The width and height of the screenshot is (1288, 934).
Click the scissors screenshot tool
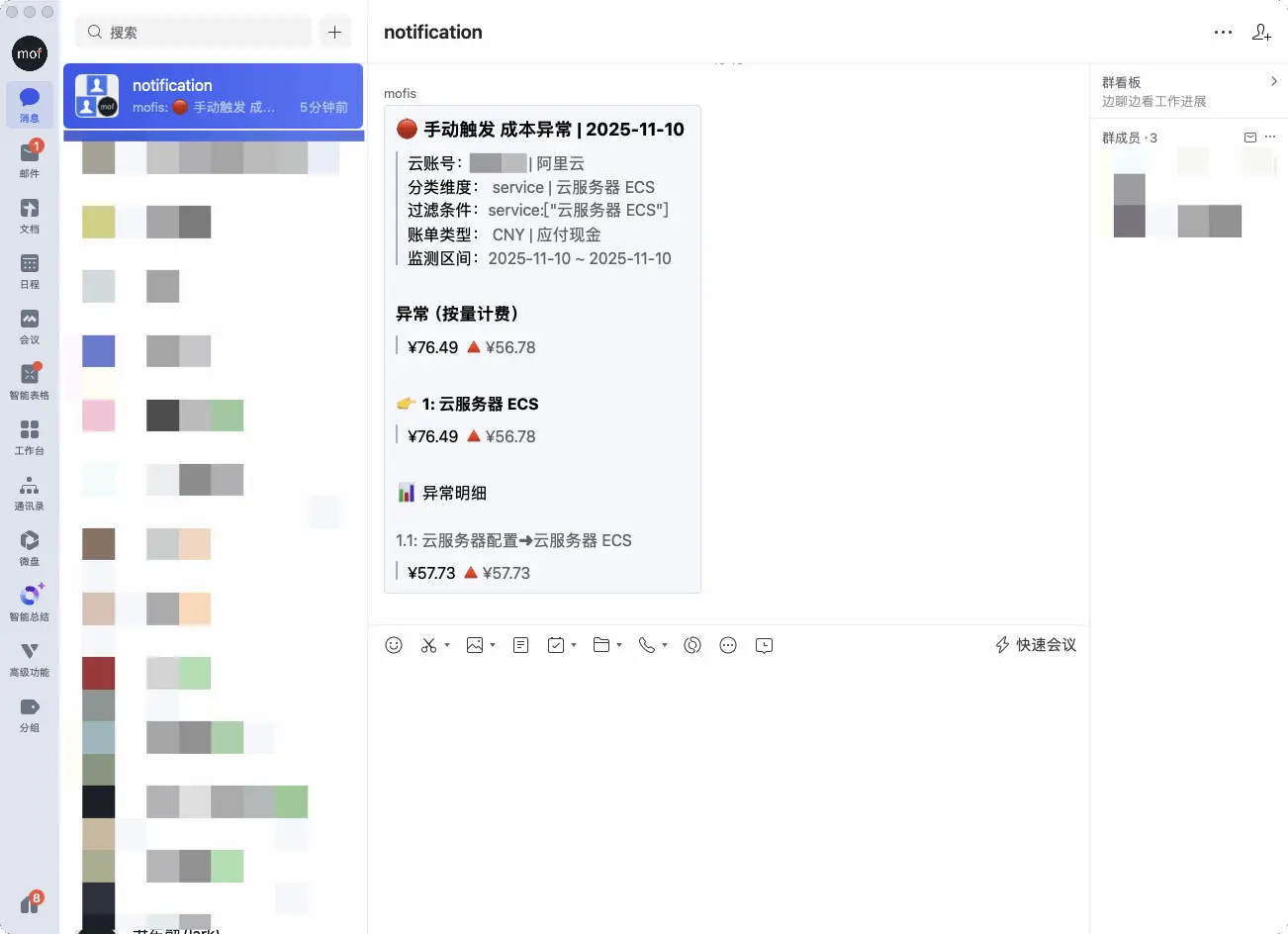tap(428, 645)
